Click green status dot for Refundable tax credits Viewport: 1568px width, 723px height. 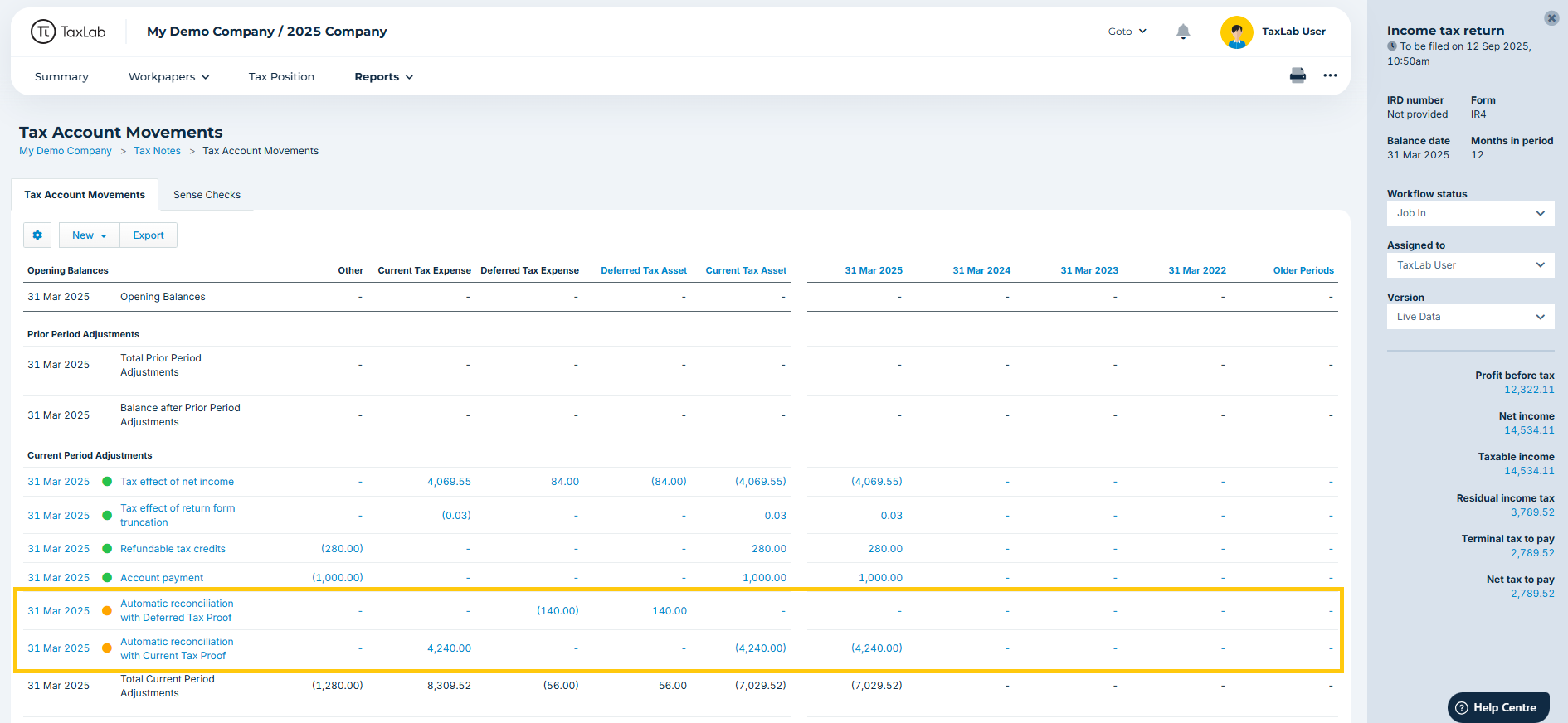click(107, 549)
